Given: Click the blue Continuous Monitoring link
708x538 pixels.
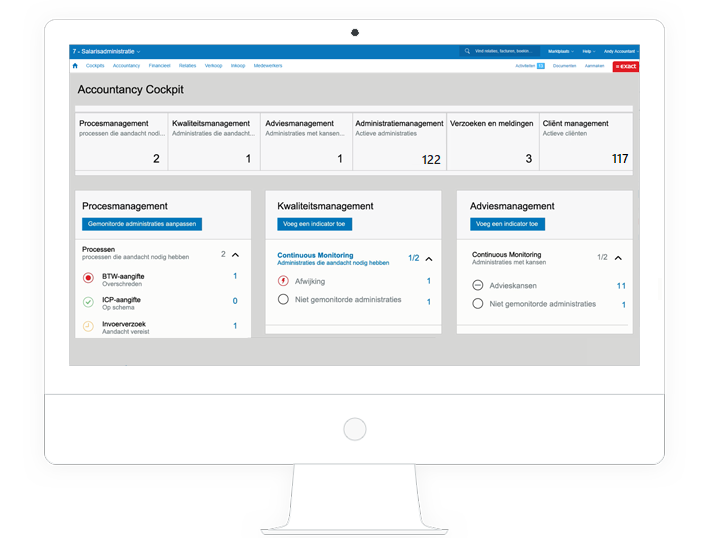Looking at the screenshot, I should [x=315, y=255].
